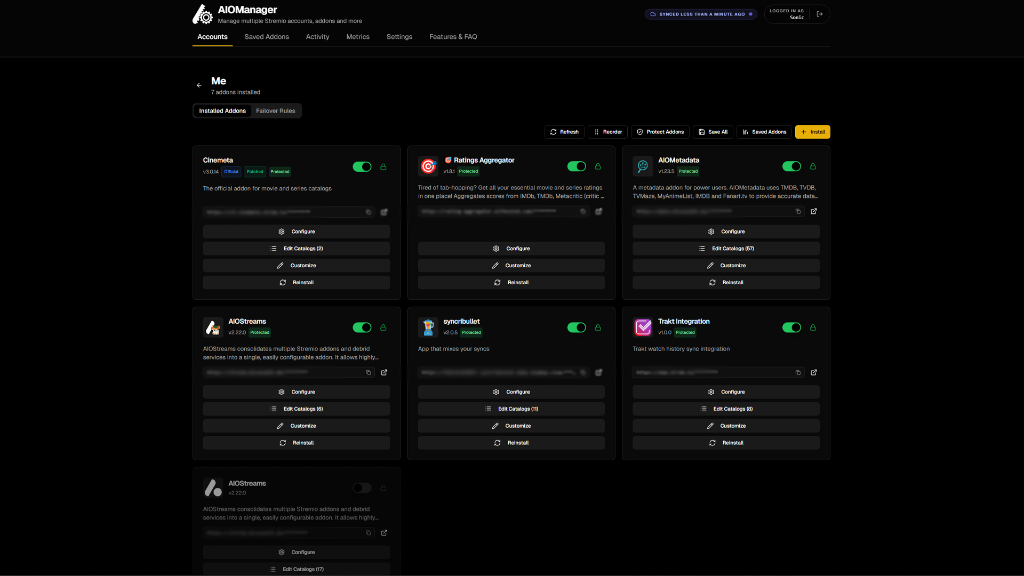This screenshot has height=576, width=1024.
Task: Reinstall the Trakt Integration addon
Action: [726, 443]
